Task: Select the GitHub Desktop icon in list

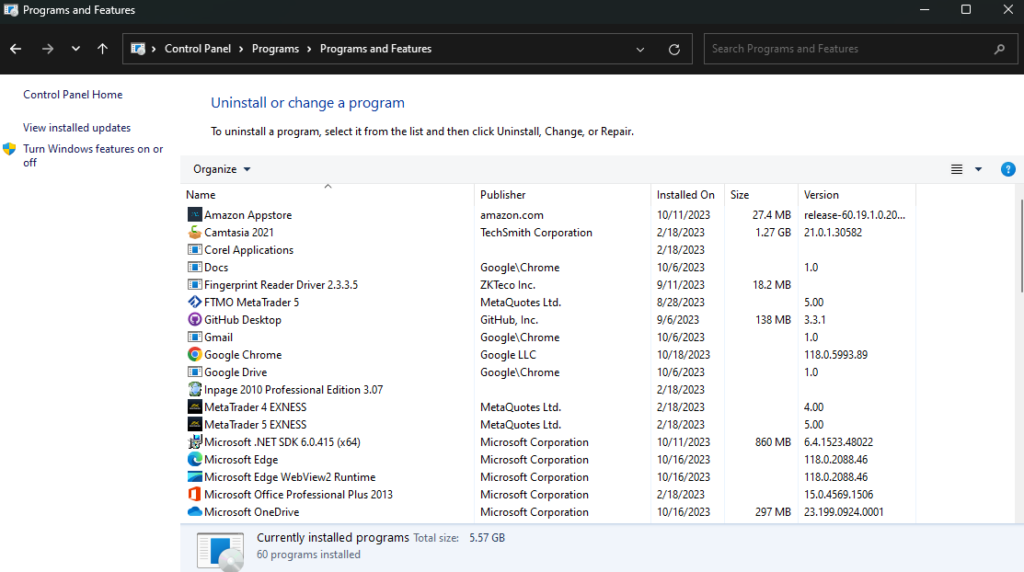Action: 195,320
